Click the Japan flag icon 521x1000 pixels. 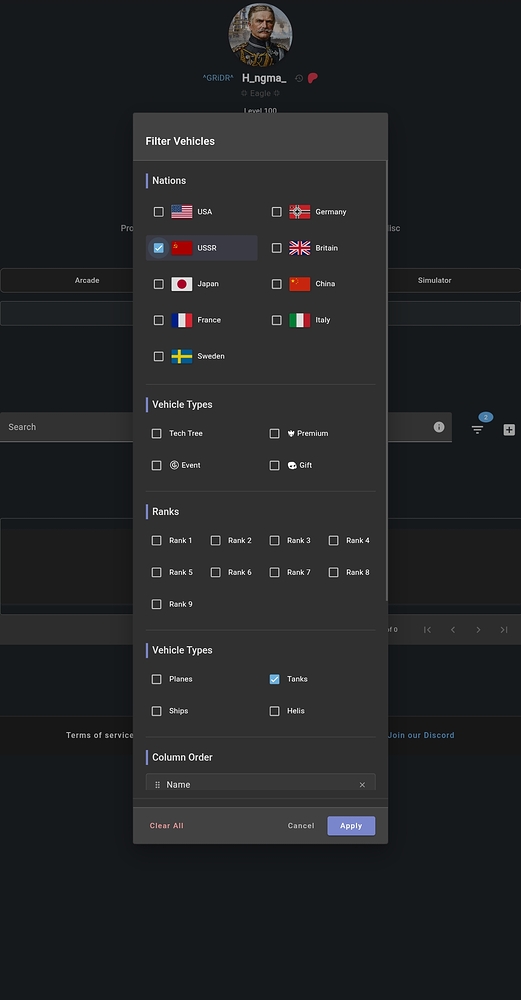pyautogui.click(x=182, y=284)
